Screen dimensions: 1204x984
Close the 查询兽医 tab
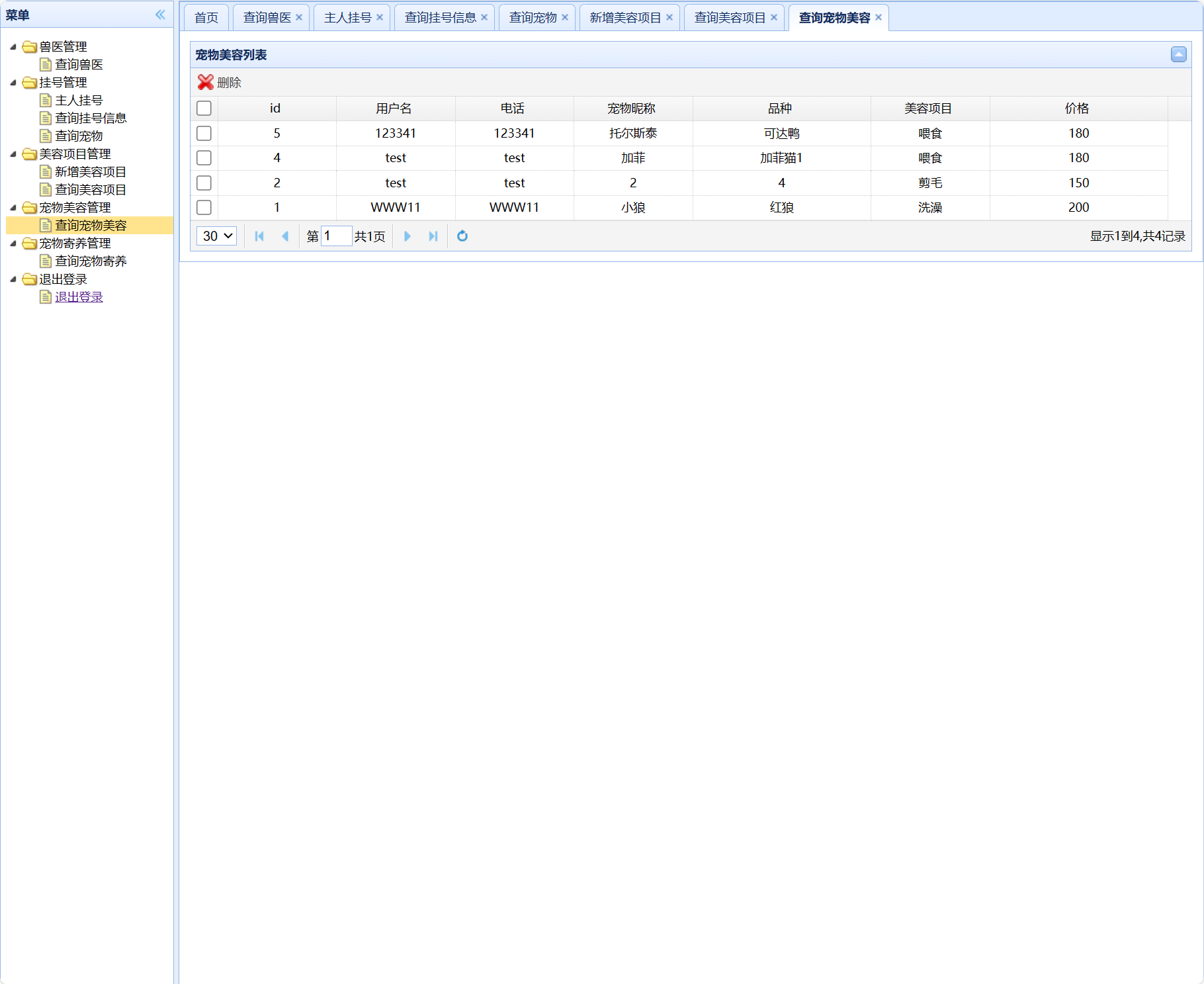tap(299, 18)
